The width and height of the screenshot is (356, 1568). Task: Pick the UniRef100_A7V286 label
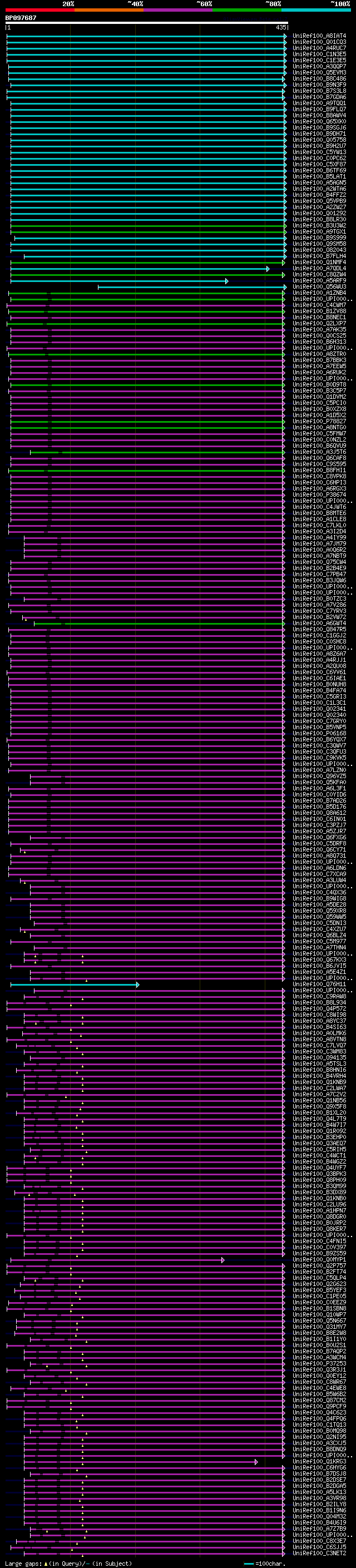[319, 605]
